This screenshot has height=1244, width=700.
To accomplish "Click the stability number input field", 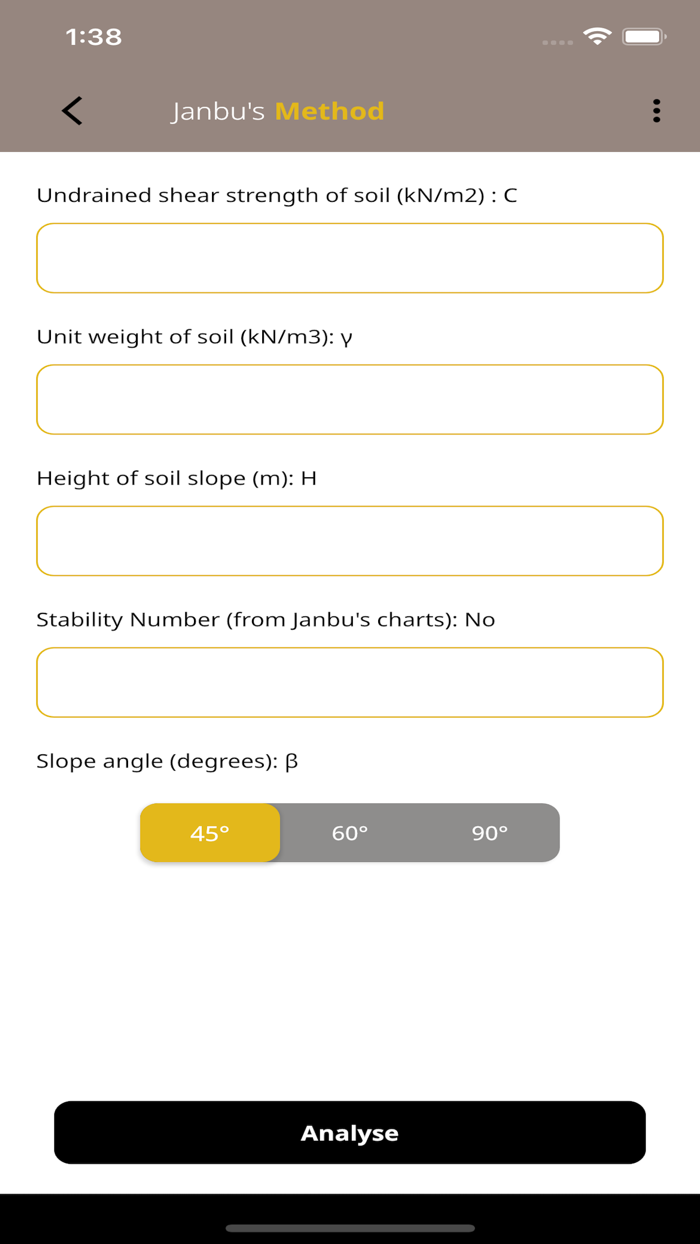I will pos(349,682).
